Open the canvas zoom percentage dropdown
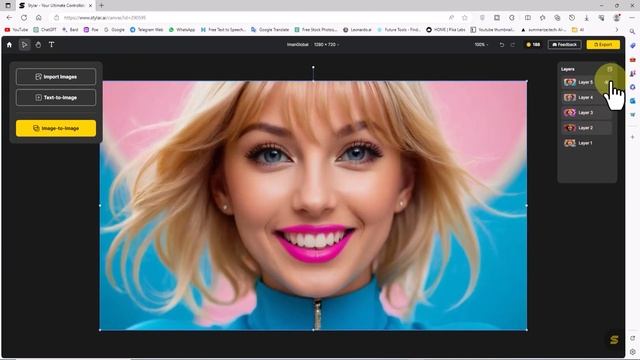This screenshot has width=640, height=360. coord(481,44)
